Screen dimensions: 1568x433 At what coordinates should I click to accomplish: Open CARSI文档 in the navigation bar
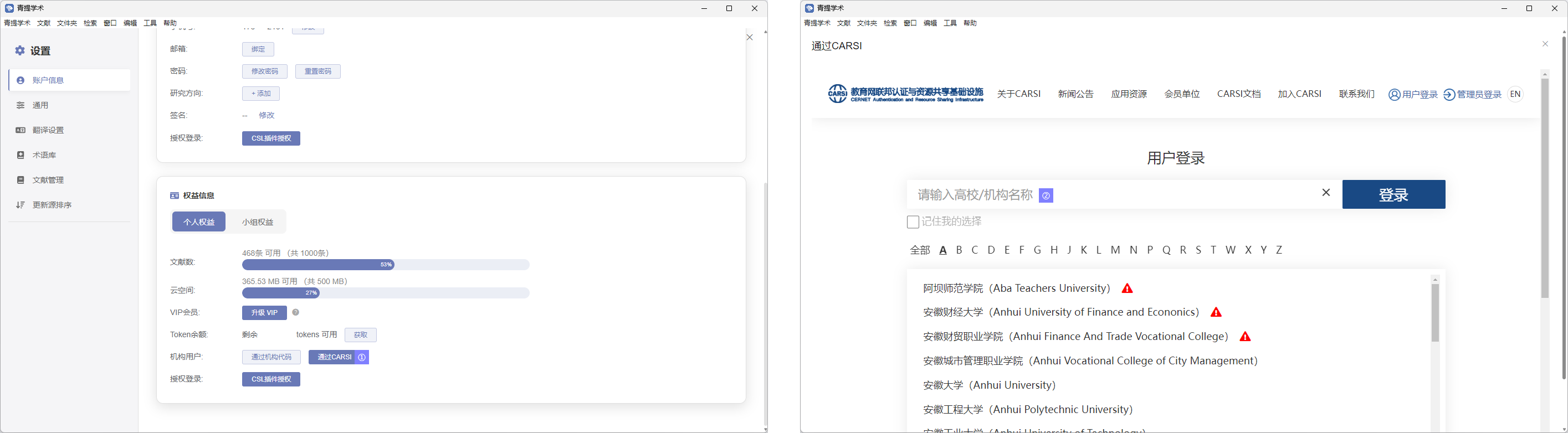click(x=1239, y=94)
